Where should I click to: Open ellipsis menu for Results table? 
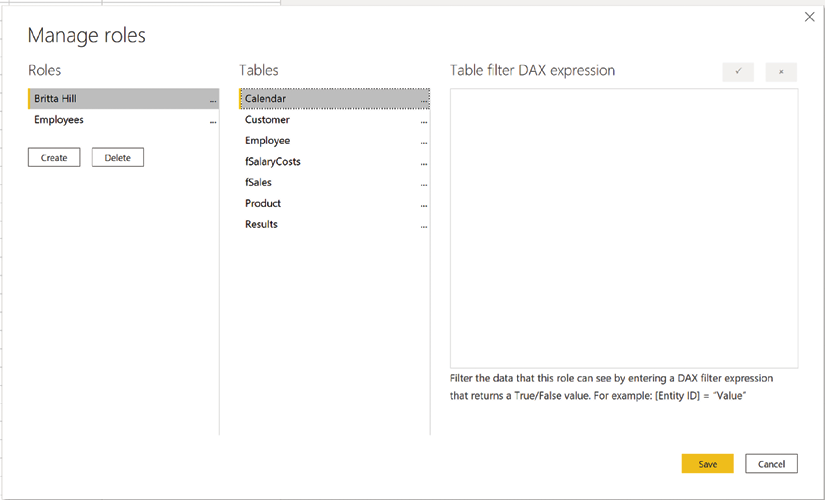click(424, 226)
